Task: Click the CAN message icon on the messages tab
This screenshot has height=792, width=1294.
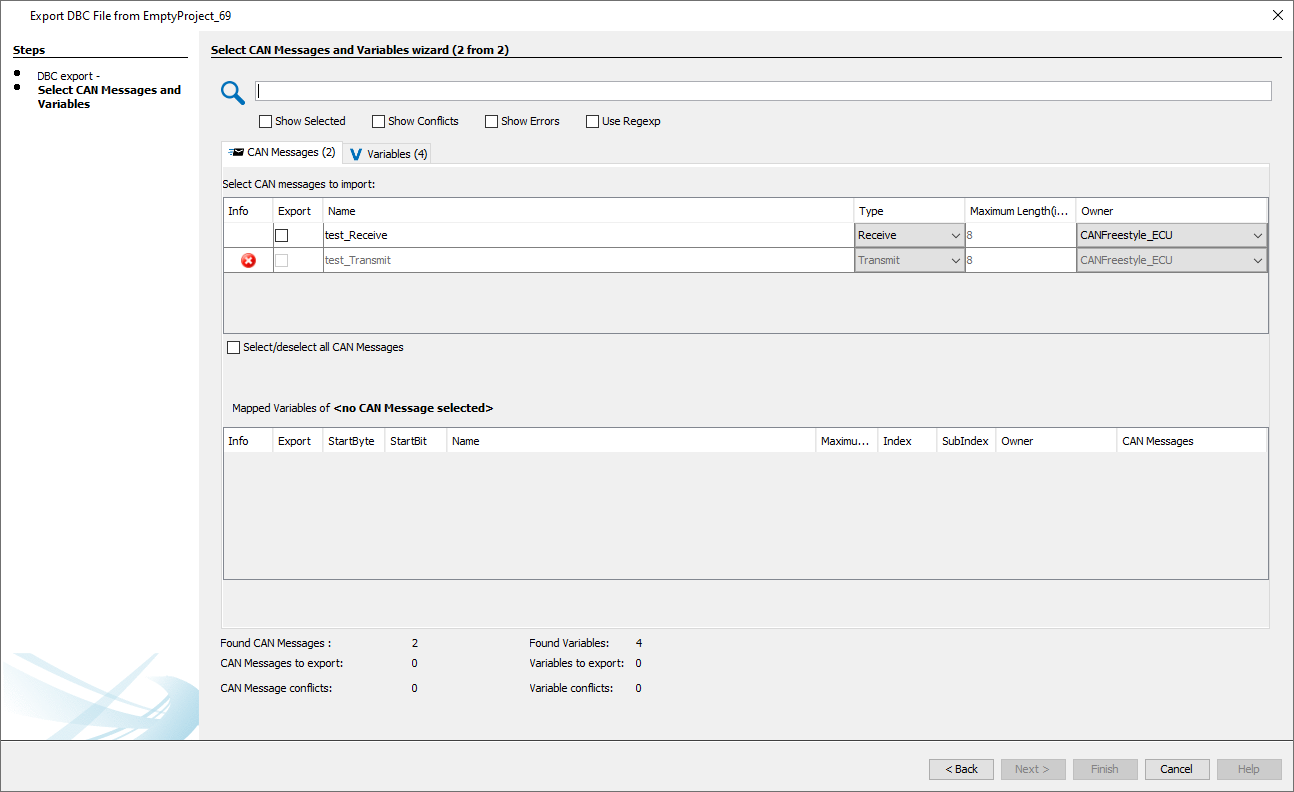Action: [x=234, y=153]
